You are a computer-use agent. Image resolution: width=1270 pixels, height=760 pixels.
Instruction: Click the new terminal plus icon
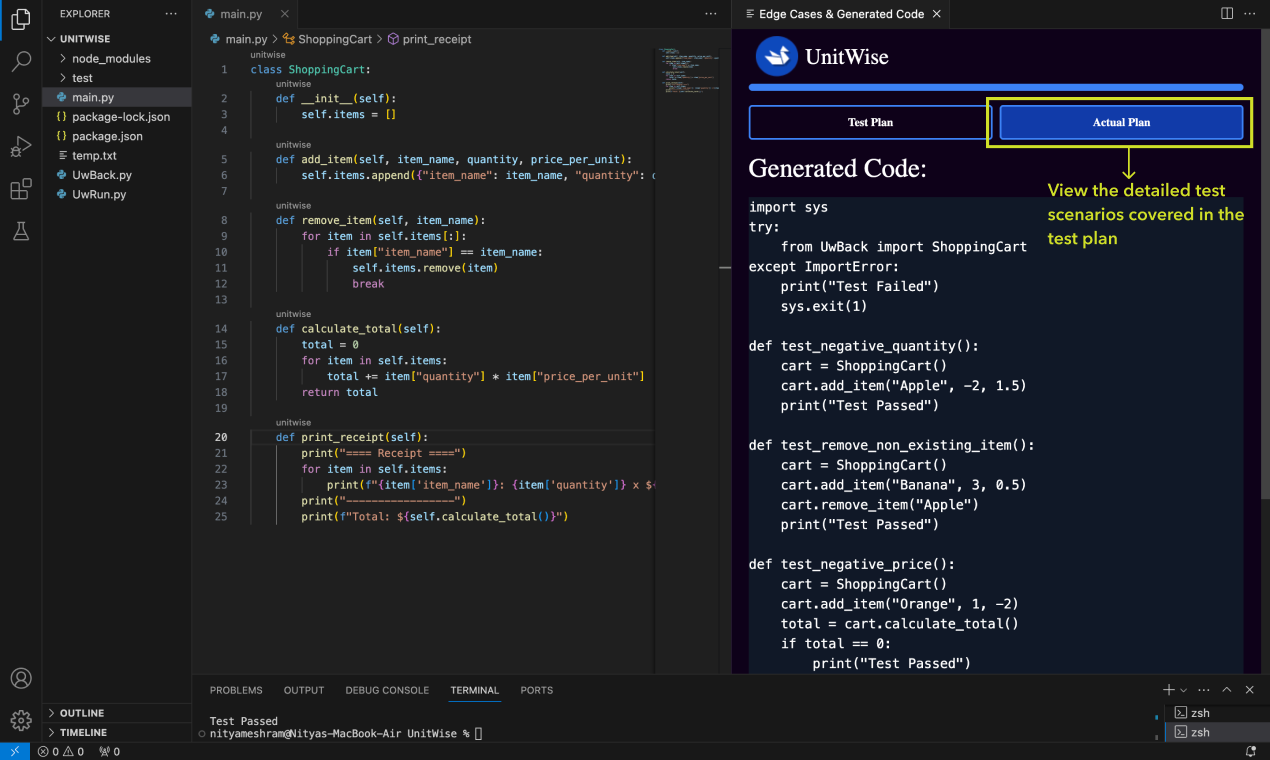point(1168,690)
